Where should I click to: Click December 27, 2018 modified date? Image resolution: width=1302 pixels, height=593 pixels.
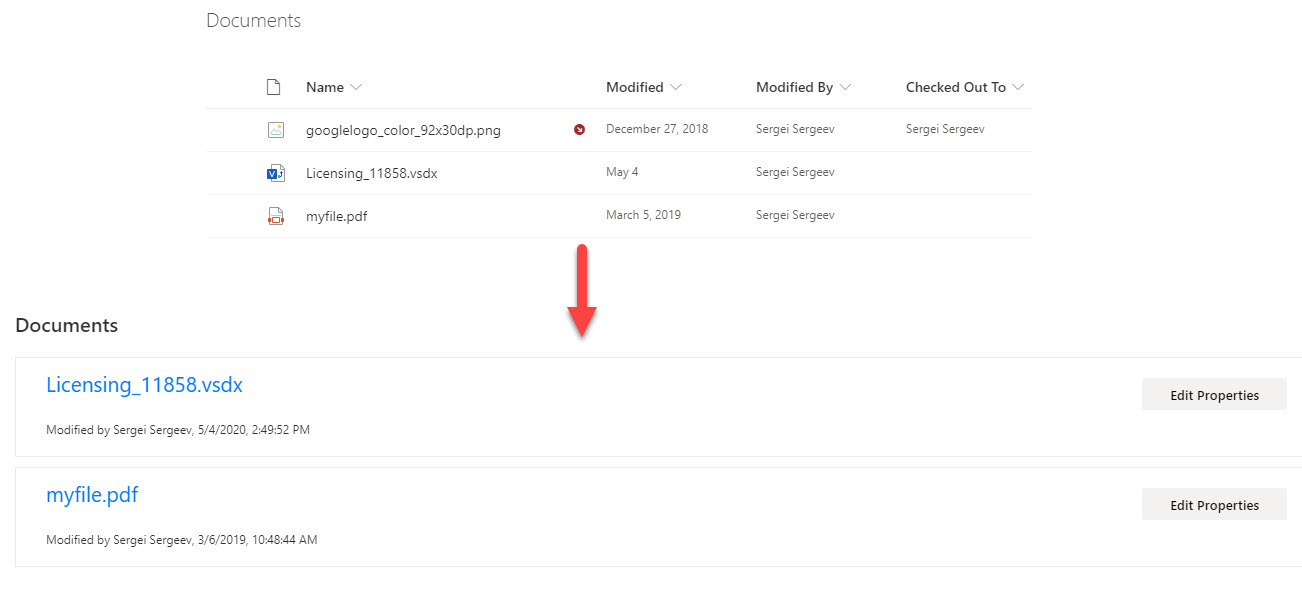656,129
